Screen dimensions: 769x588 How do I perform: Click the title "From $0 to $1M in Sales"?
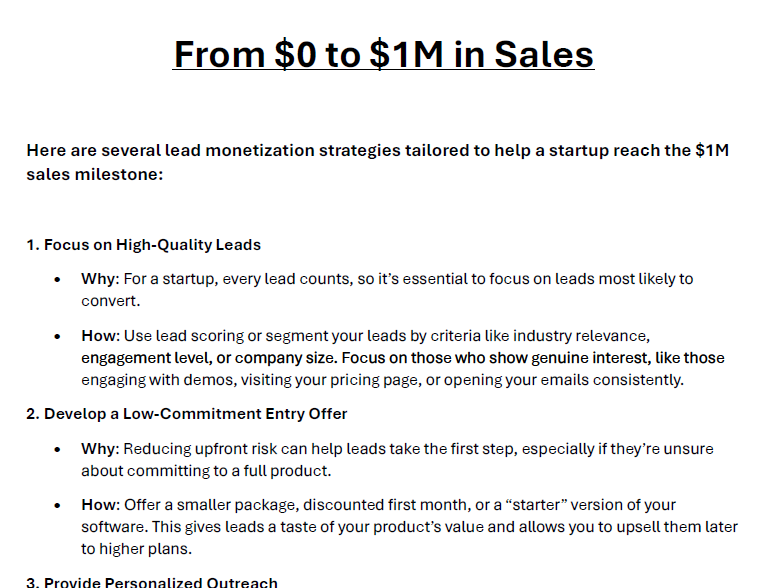[384, 54]
